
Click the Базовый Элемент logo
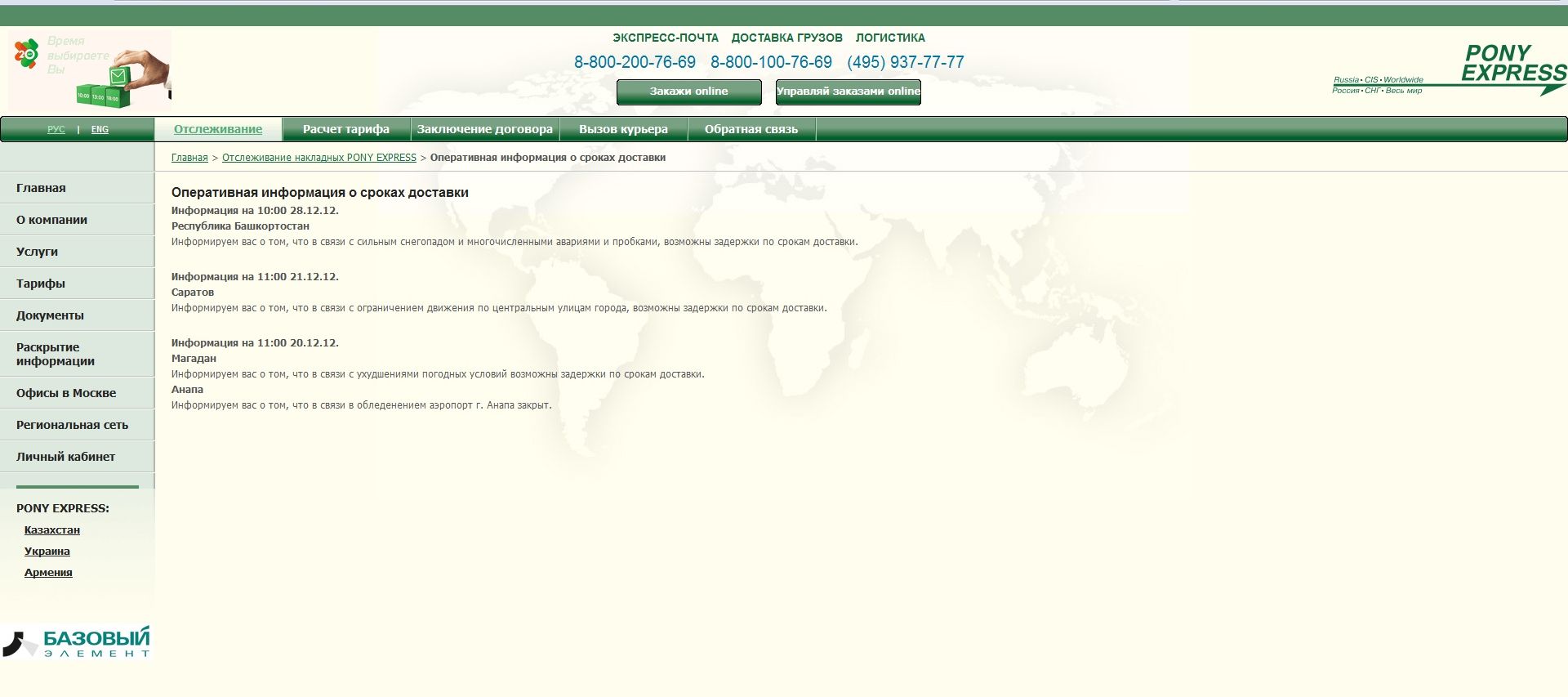[x=77, y=642]
